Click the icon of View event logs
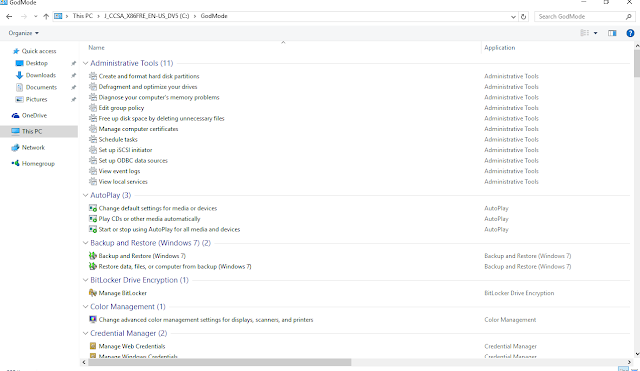Screen dimensions: 640x371 (93, 171)
